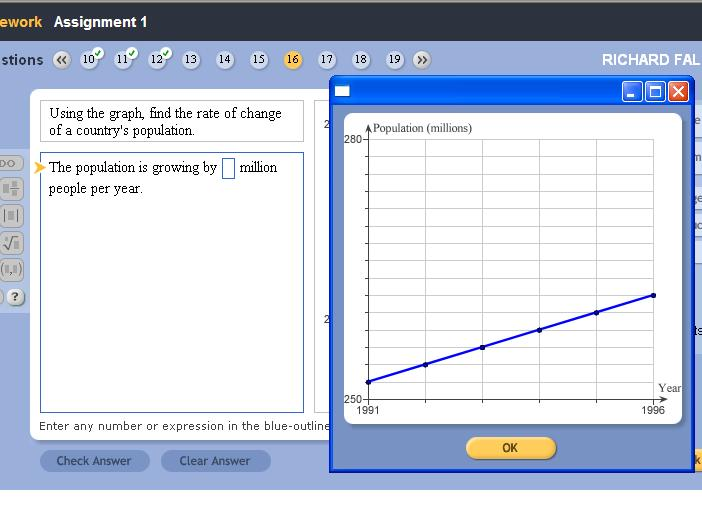Open question 13

[x=191, y=60]
